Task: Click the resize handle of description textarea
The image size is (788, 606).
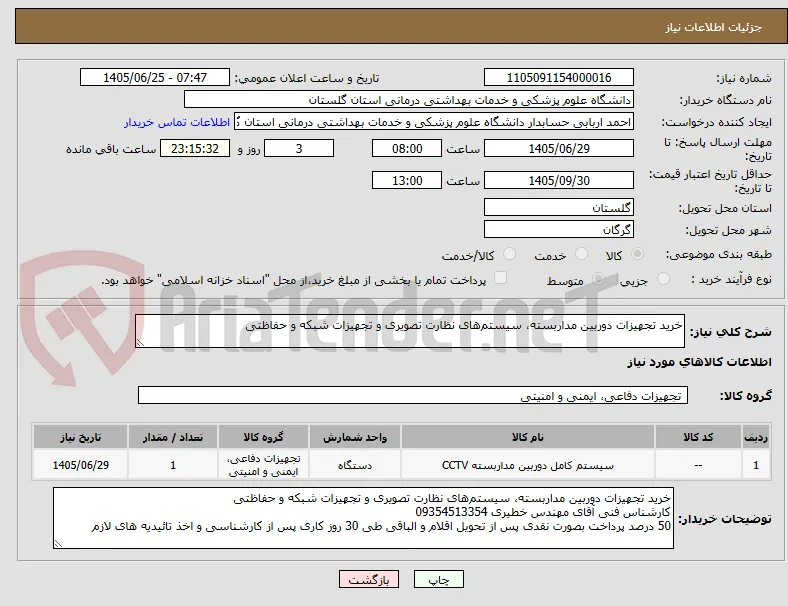Action: coord(140,343)
